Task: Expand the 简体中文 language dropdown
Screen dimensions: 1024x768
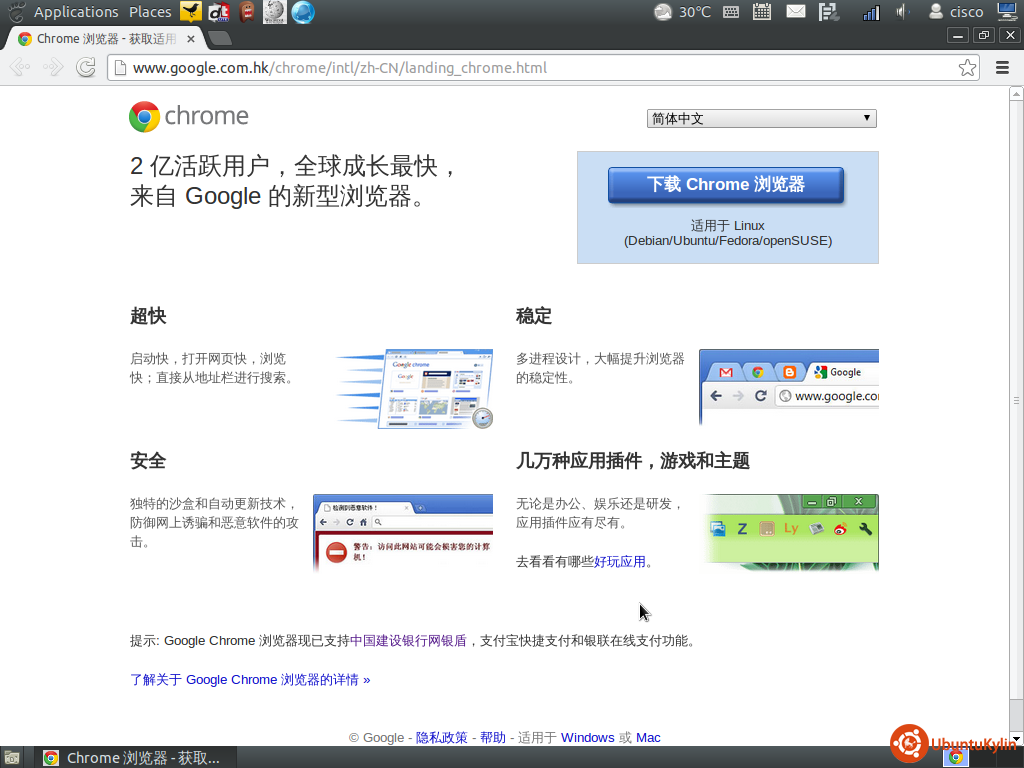Action: tap(761, 118)
